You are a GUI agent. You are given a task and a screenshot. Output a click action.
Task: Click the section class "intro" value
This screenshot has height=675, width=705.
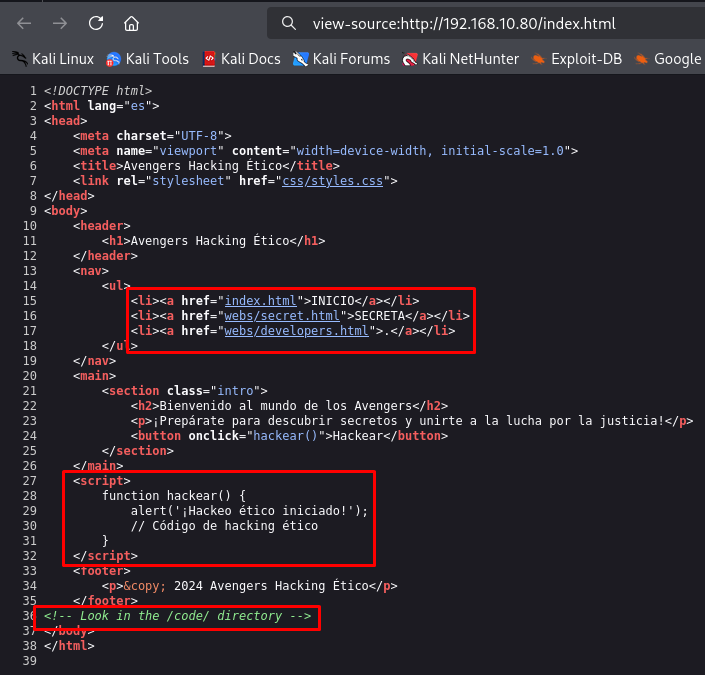(235, 391)
